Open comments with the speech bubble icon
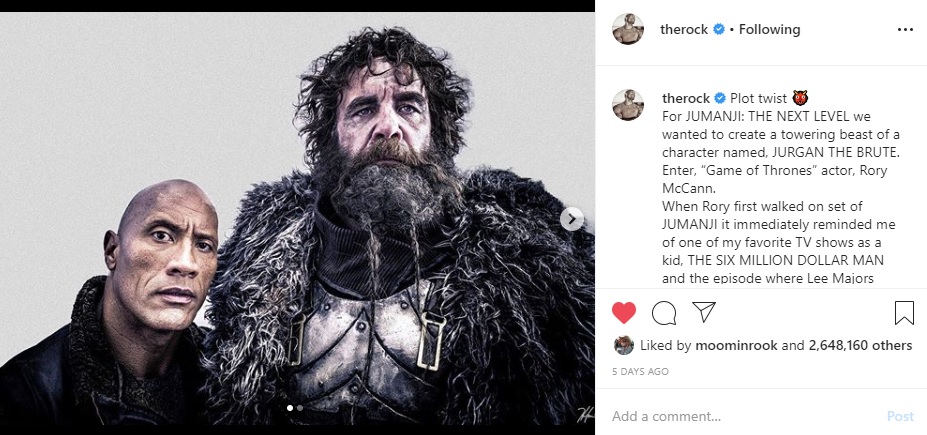Image resolution: width=927 pixels, height=435 pixels. coord(663,313)
